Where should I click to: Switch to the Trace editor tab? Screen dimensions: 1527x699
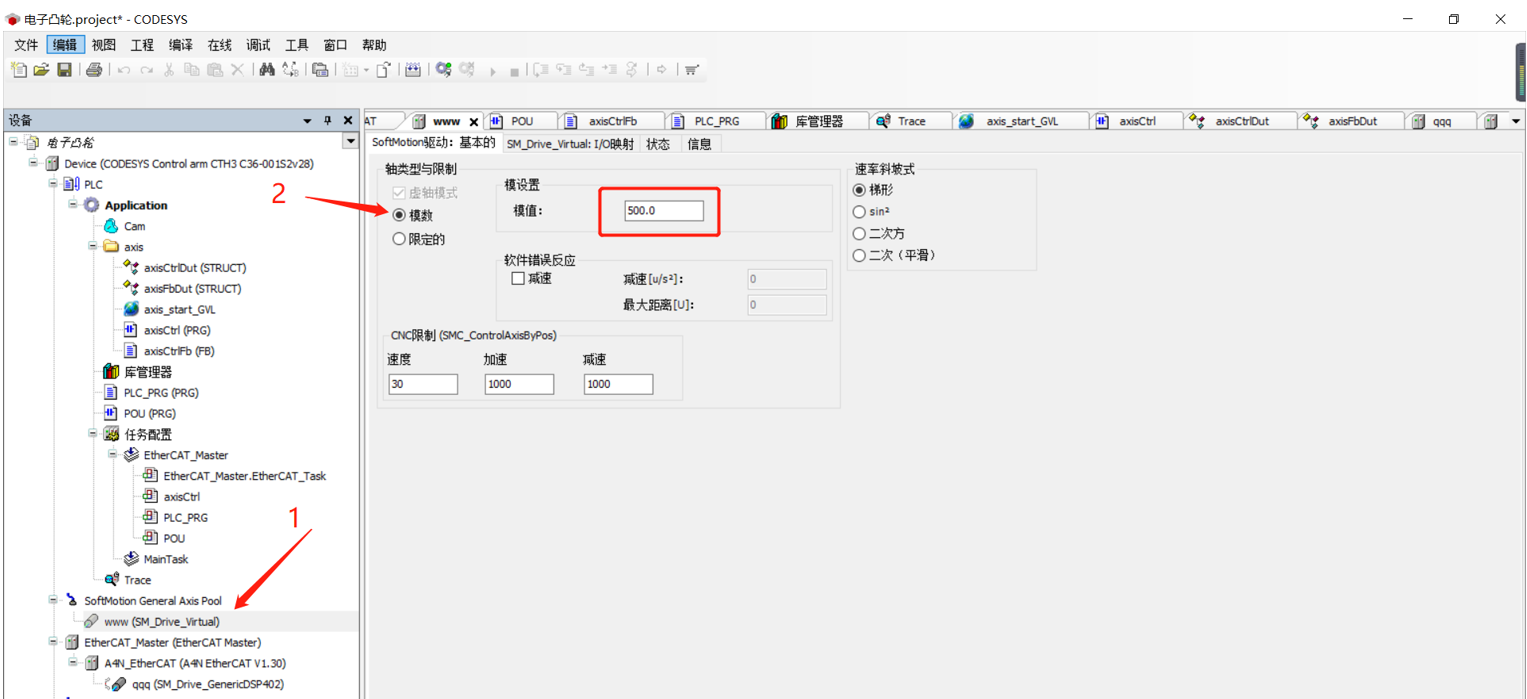pyautogui.click(x=911, y=121)
